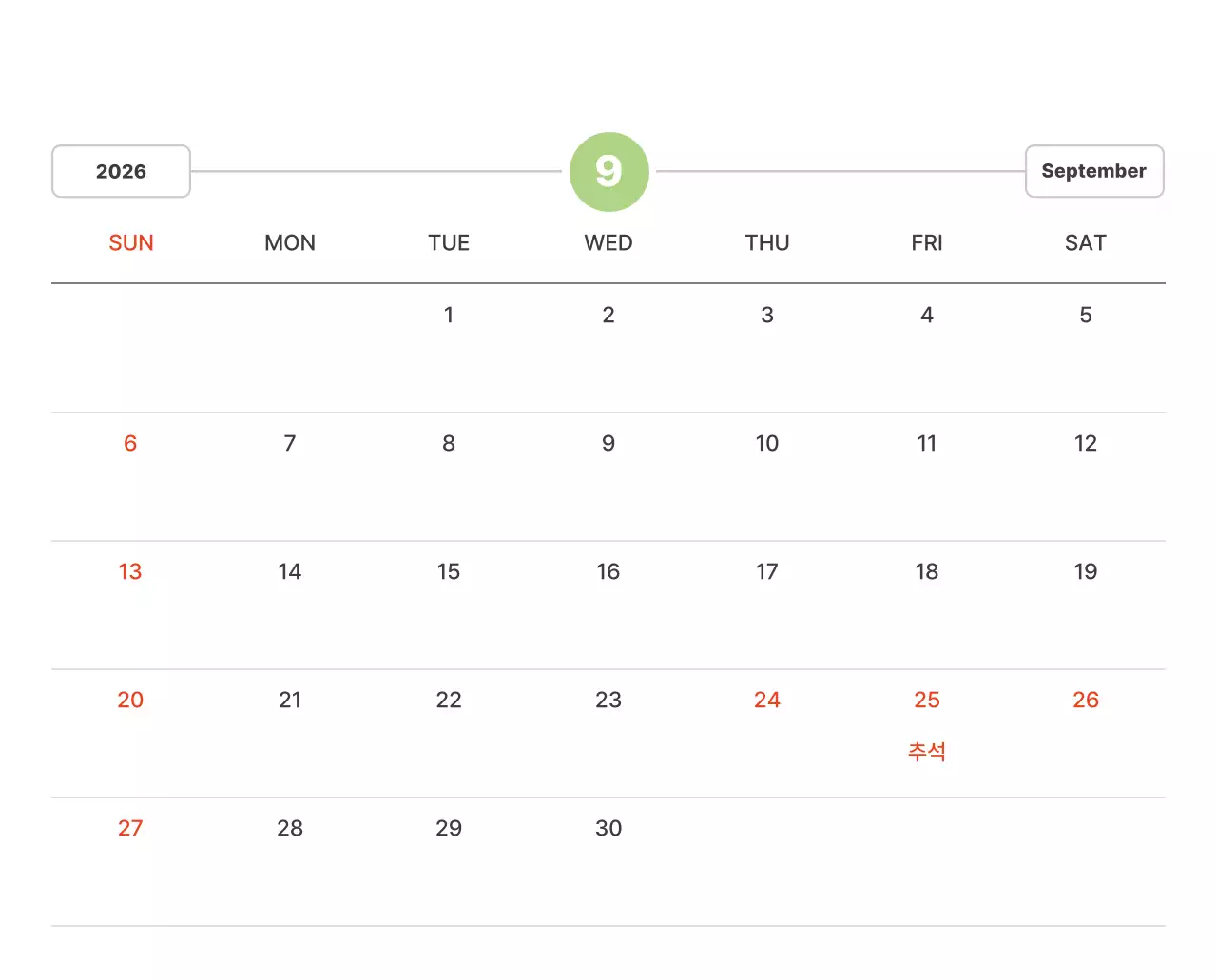Viewport: 1217px width, 980px height.
Task: Click Sunday the 27th
Action: click(x=130, y=829)
